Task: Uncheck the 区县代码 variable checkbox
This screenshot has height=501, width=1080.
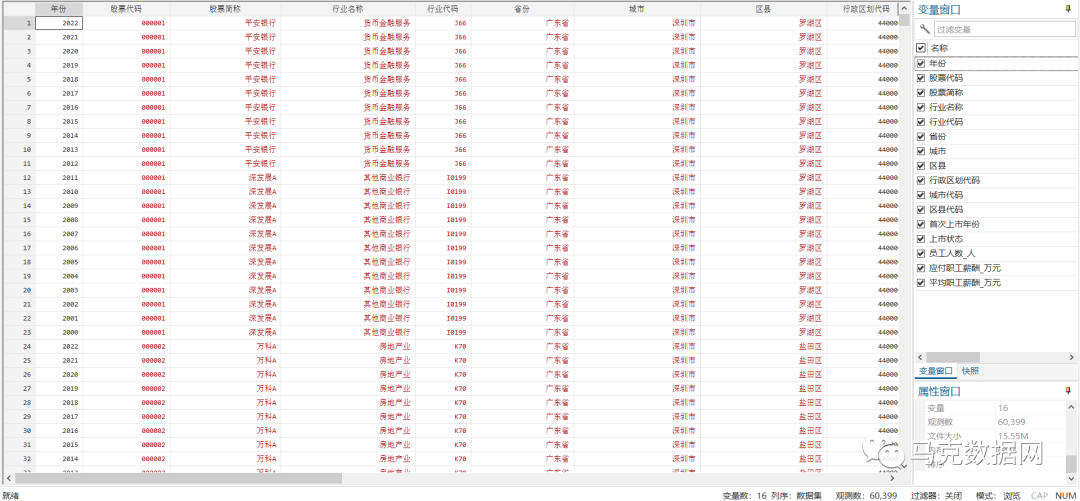Action: 921,209
